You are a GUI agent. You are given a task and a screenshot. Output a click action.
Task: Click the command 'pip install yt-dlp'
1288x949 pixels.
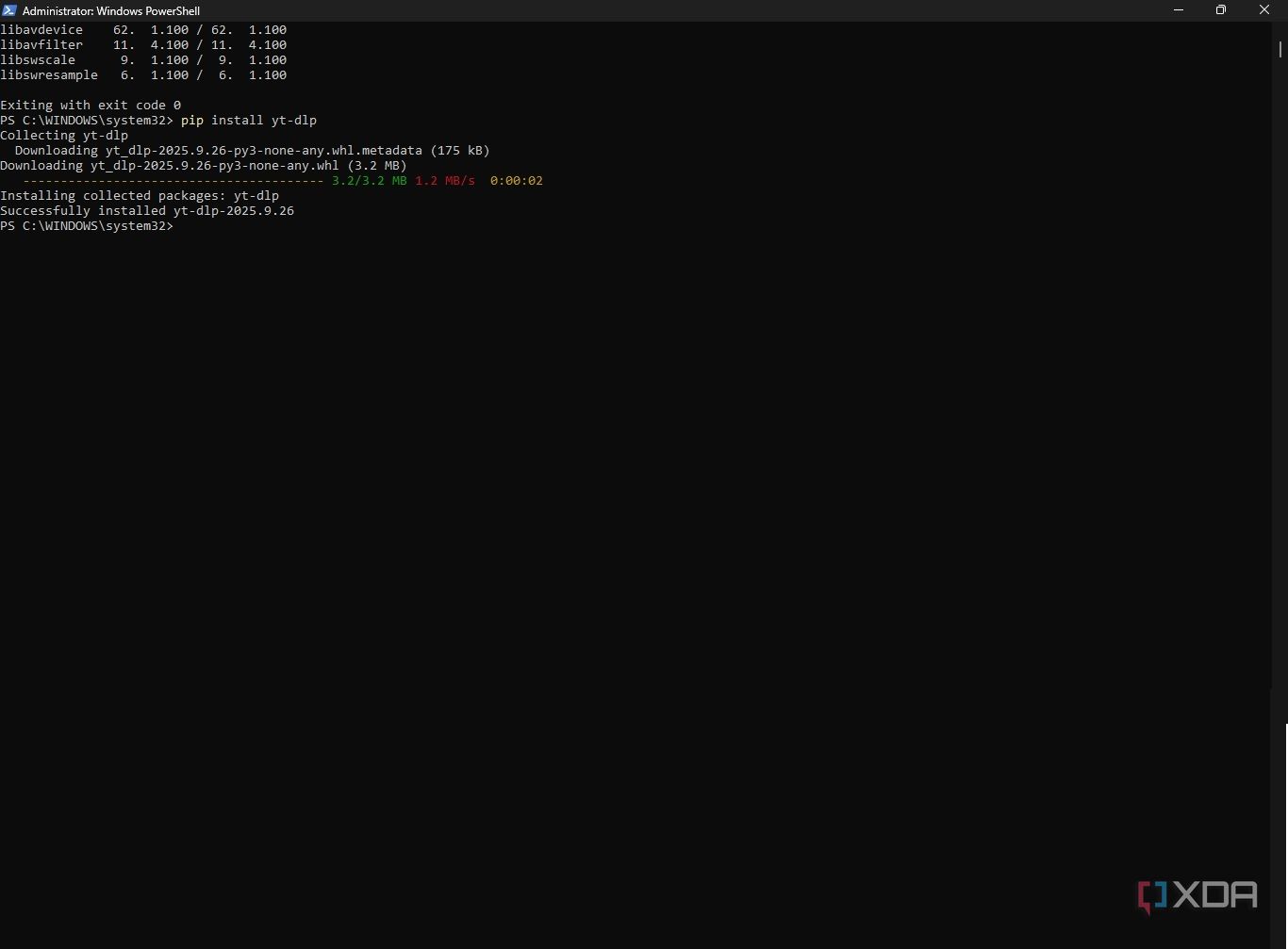[249, 121]
